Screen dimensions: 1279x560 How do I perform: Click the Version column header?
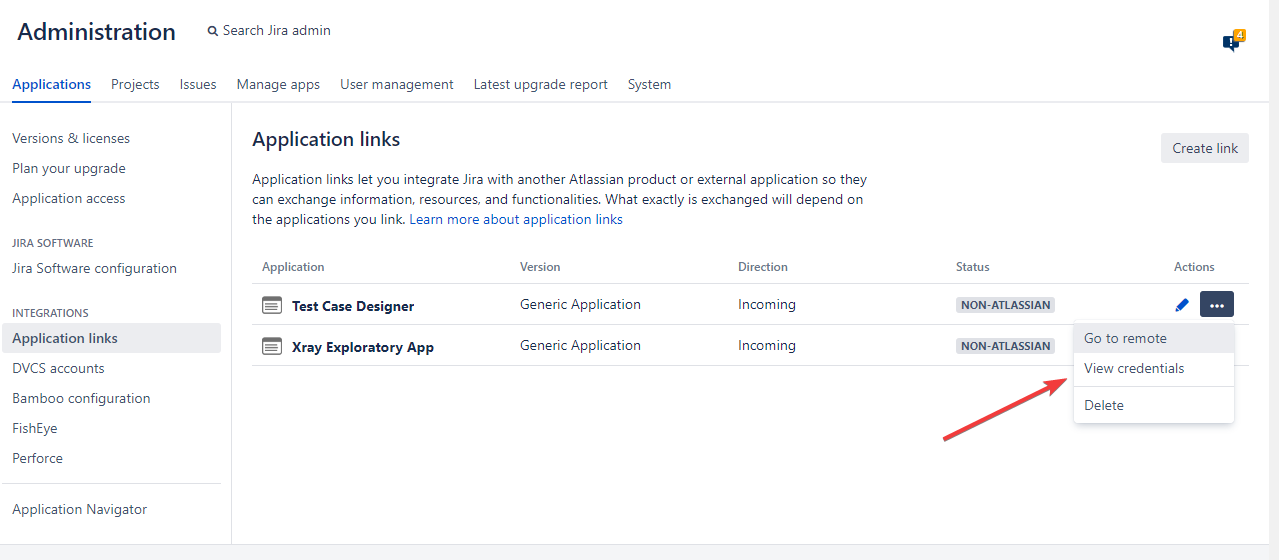pyautogui.click(x=540, y=267)
